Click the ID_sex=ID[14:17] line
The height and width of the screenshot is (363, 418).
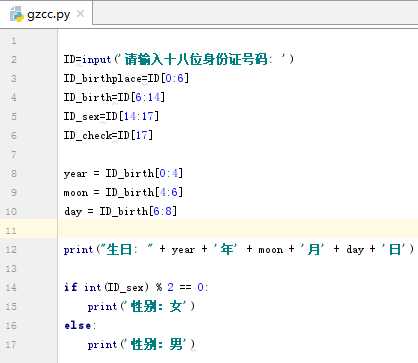pyautogui.click(x=111, y=117)
